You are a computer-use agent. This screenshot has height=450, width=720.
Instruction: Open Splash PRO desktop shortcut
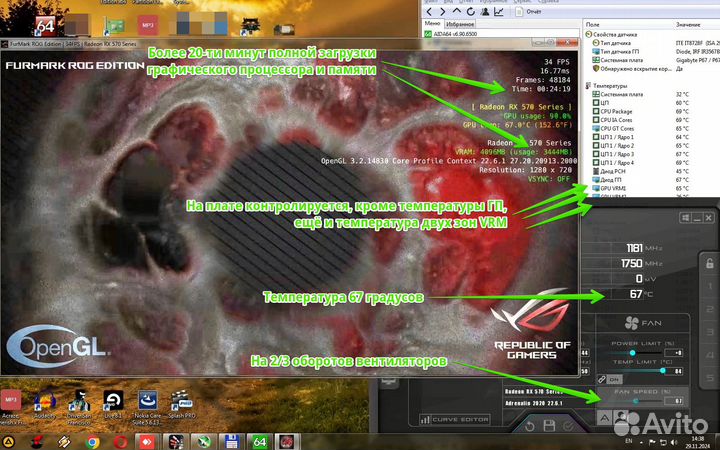coord(181,404)
